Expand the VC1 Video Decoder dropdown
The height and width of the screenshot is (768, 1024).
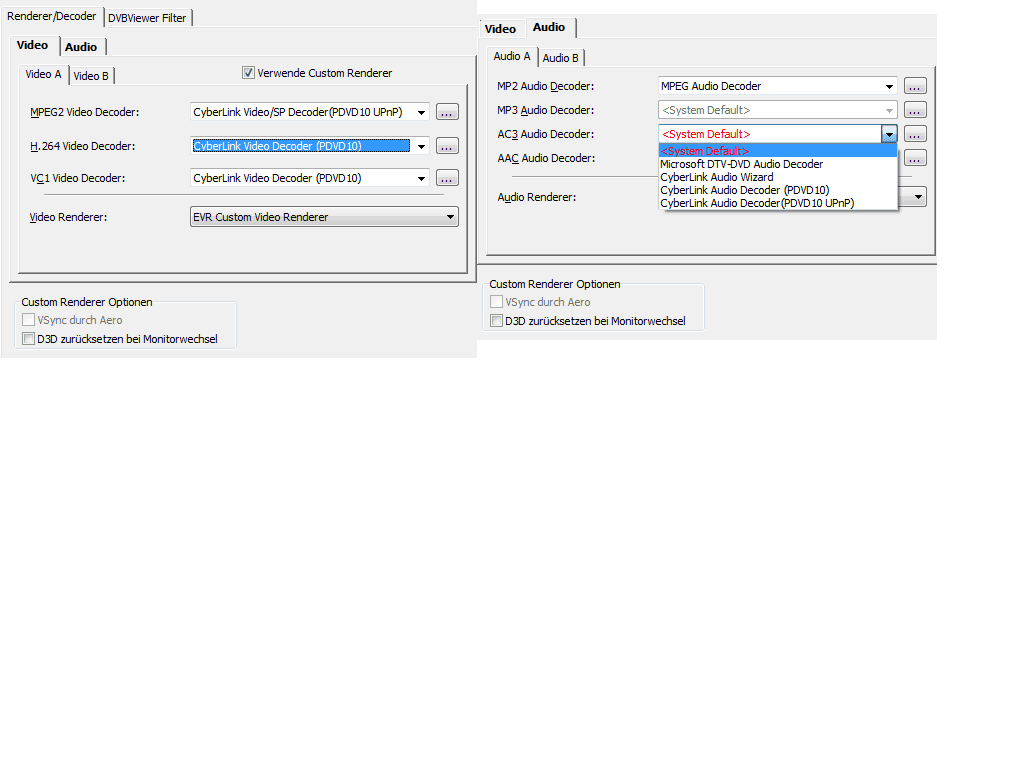click(421, 178)
